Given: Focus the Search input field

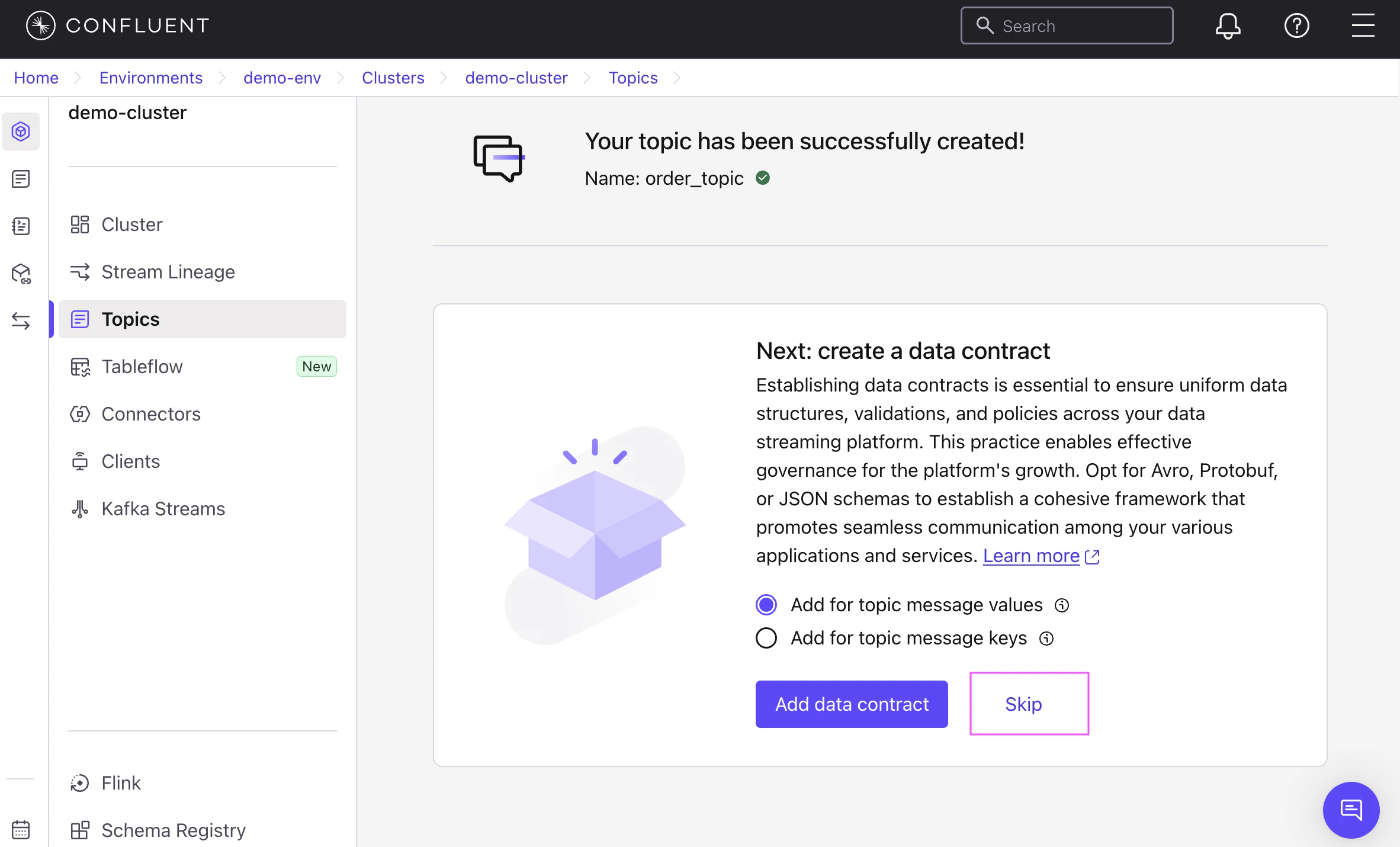Looking at the screenshot, I should (x=1067, y=25).
